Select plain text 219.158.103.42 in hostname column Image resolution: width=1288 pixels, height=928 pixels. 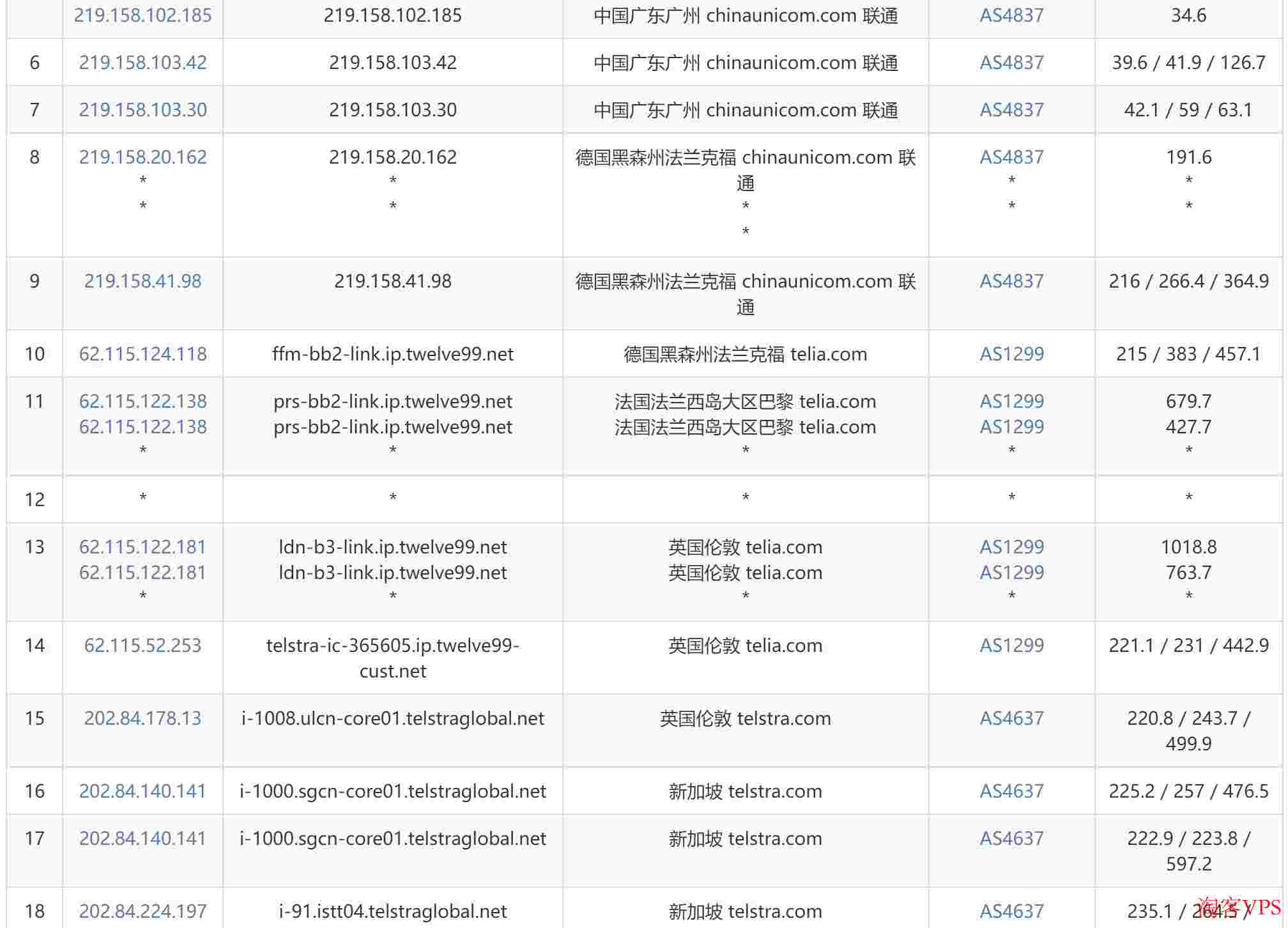click(x=392, y=63)
